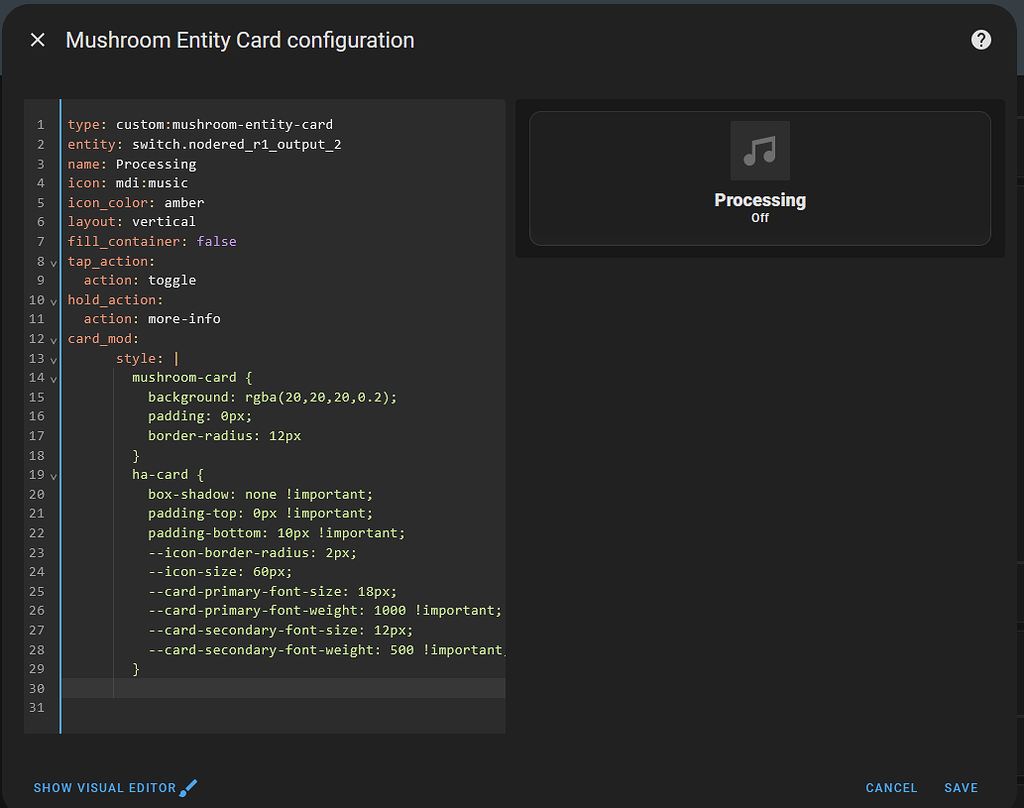Open the visual editor
This screenshot has height=808, width=1024.
click(x=105, y=787)
